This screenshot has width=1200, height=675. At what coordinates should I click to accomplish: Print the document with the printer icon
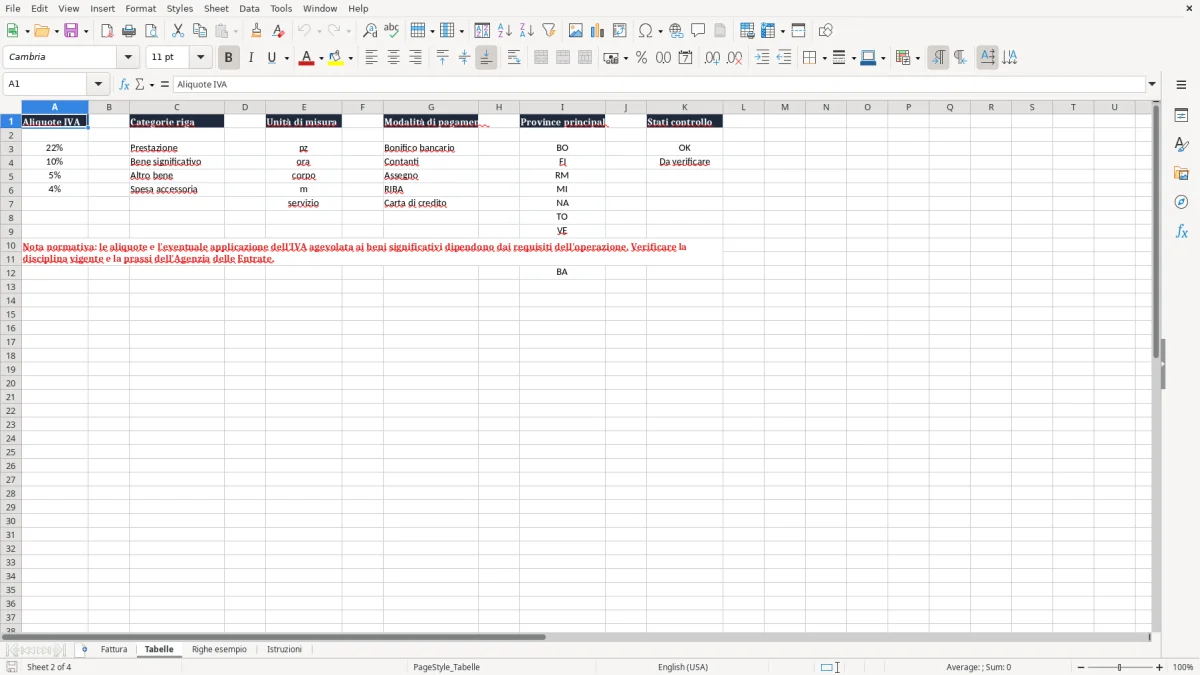click(x=129, y=31)
